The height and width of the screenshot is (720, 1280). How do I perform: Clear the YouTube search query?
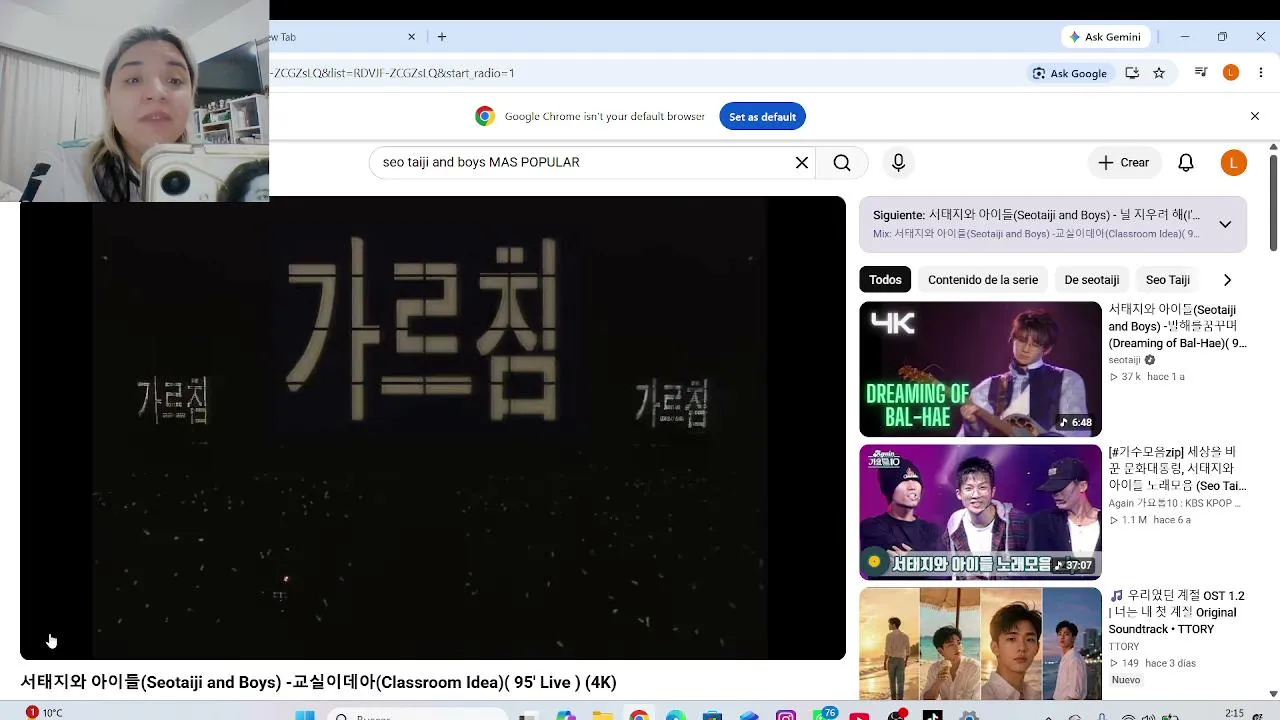click(801, 162)
